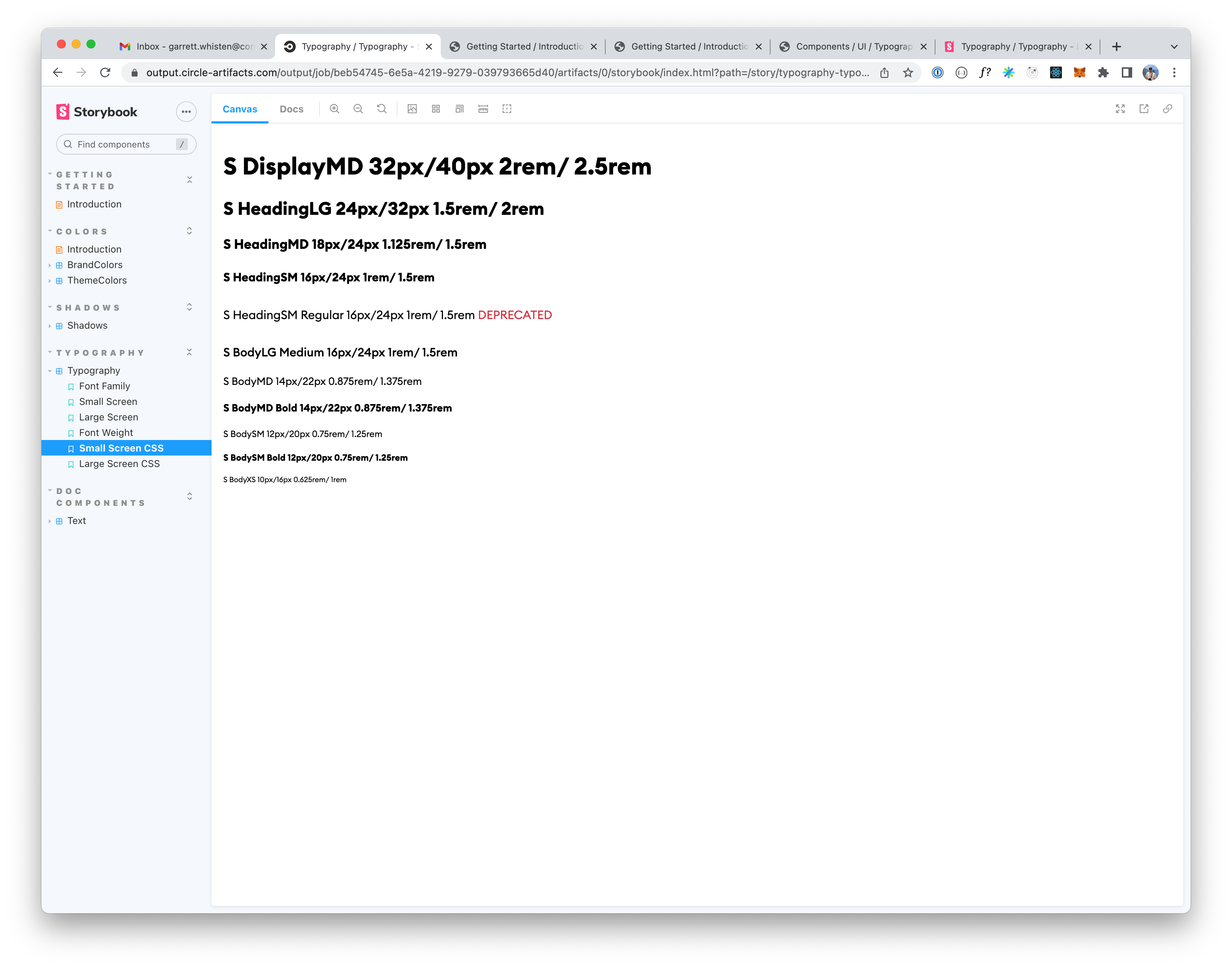Expand the BrandColors tree item
The height and width of the screenshot is (968, 1232).
click(x=95, y=265)
